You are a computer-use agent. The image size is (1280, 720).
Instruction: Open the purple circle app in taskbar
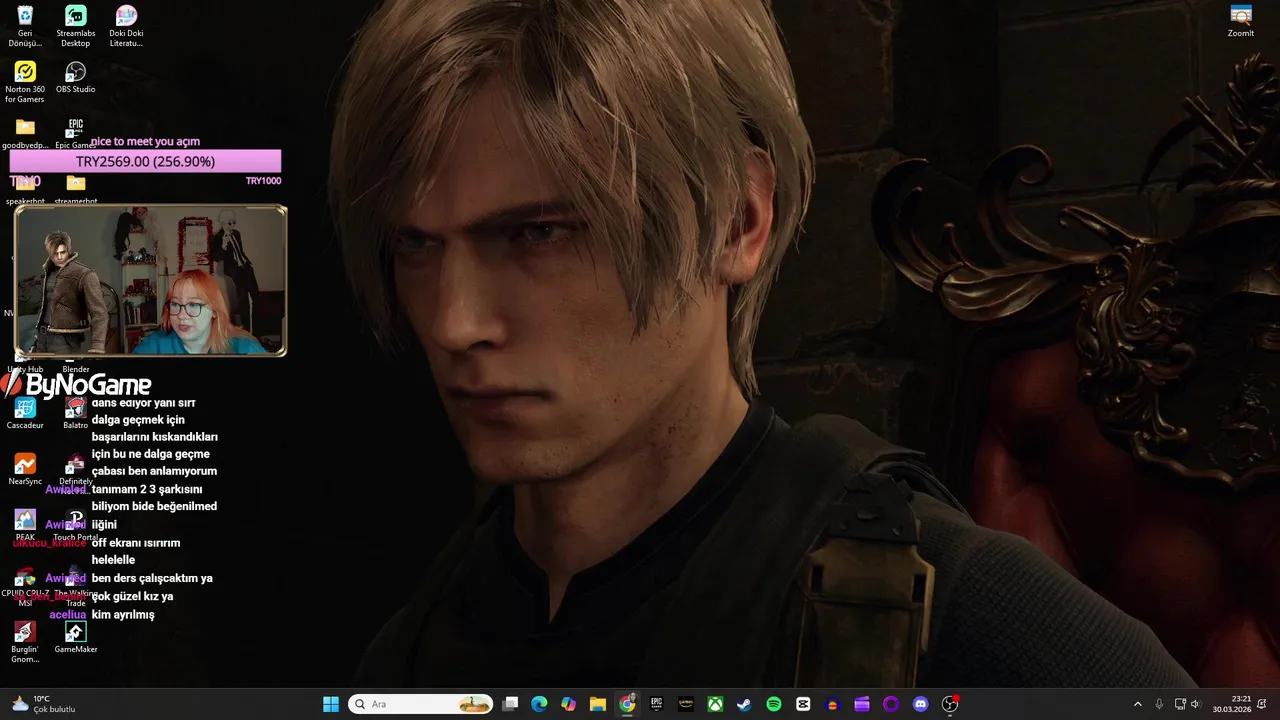click(x=891, y=704)
